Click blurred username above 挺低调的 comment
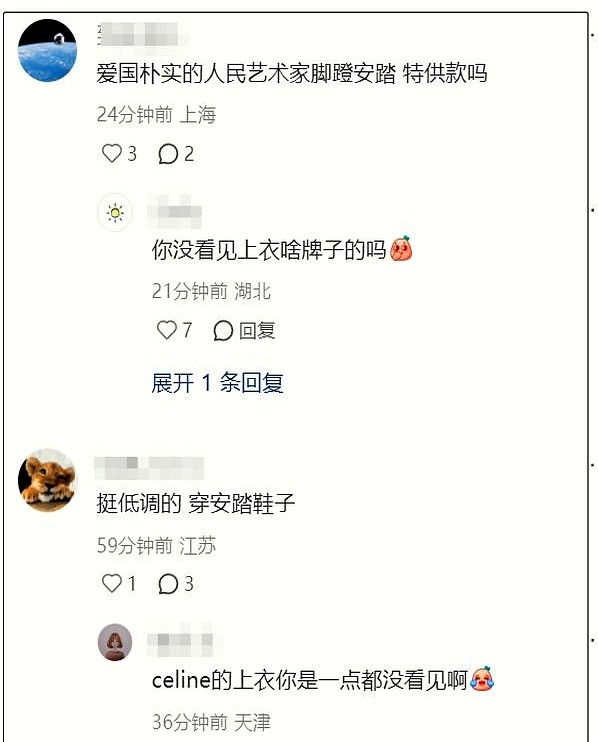This screenshot has width=598, height=742. pos(149,468)
